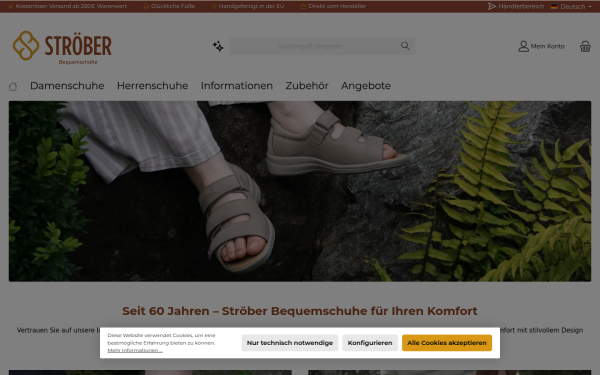Image resolution: width=600 pixels, height=375 pixels.
Task: Open the Herrenschuhe menu
Action: click(152, 86)
